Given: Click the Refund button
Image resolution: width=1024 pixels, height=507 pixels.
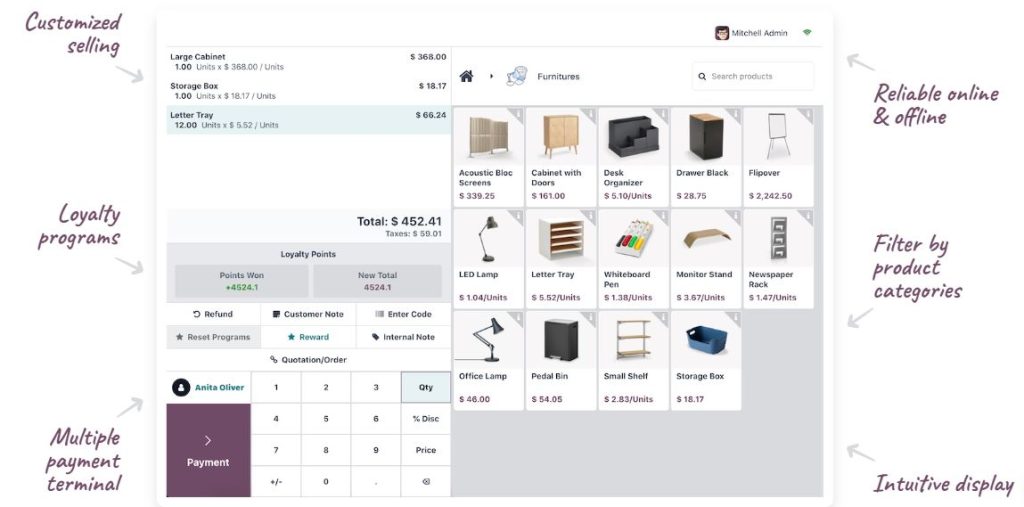Looking at the screenshot, I should (213, 314).
